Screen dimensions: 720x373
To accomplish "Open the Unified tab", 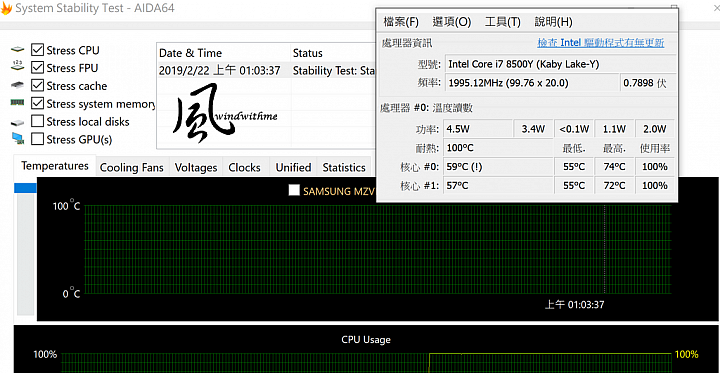I will [293, 168].
